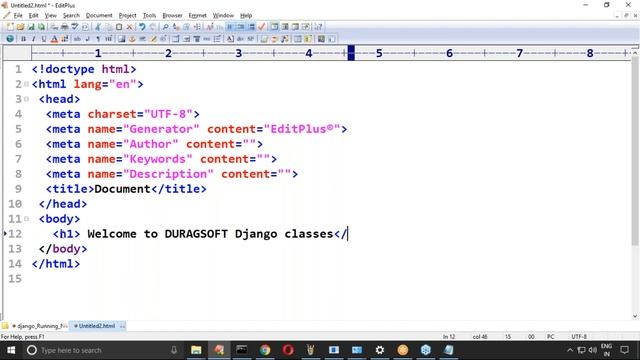Undo last edit with Undo arrow
The width and height of the screenshot is (640, 360).
coord(142,27)
